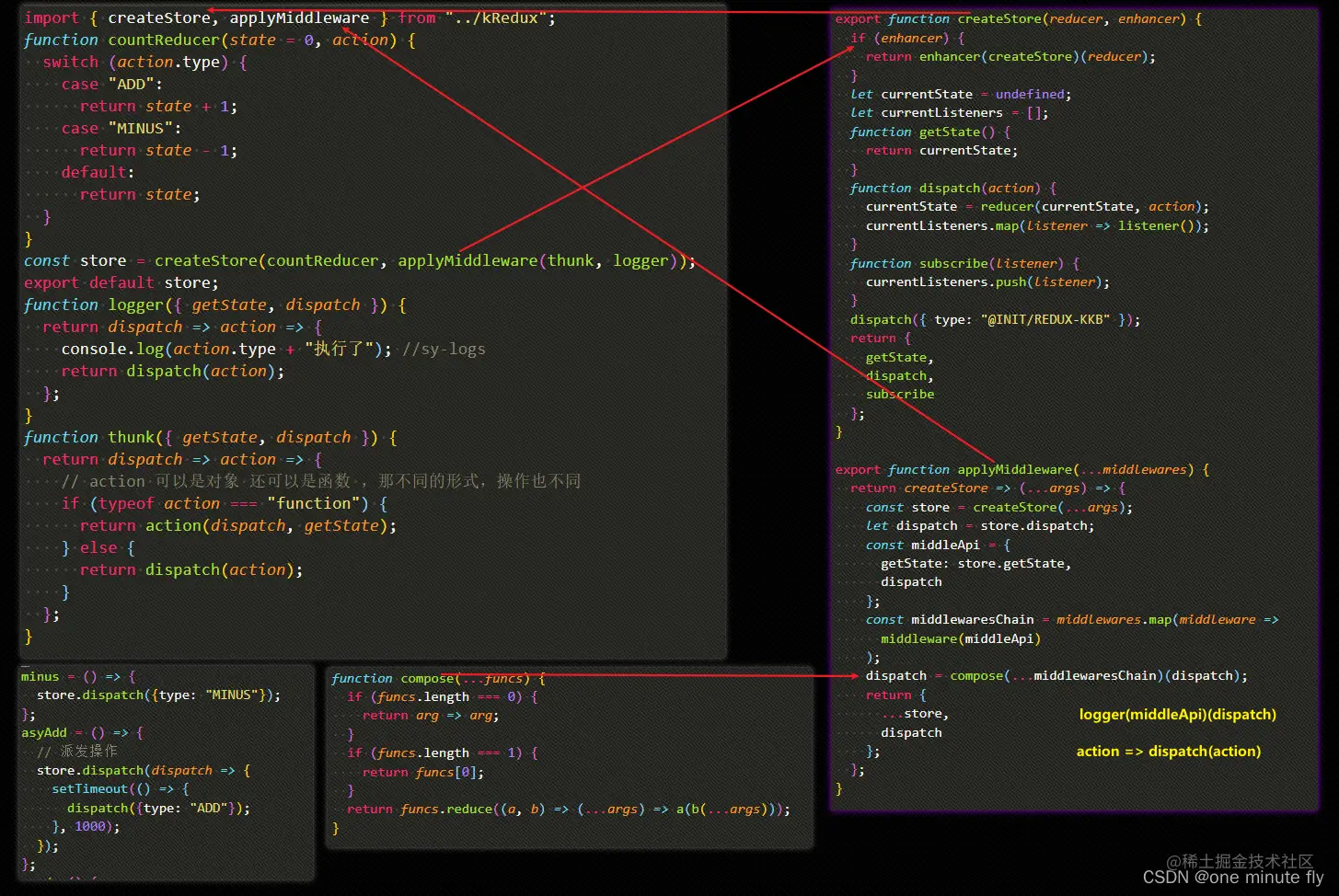Click the case "ADD": line
The width and height of the screenshot is (1339, 896).
(111, 84)
